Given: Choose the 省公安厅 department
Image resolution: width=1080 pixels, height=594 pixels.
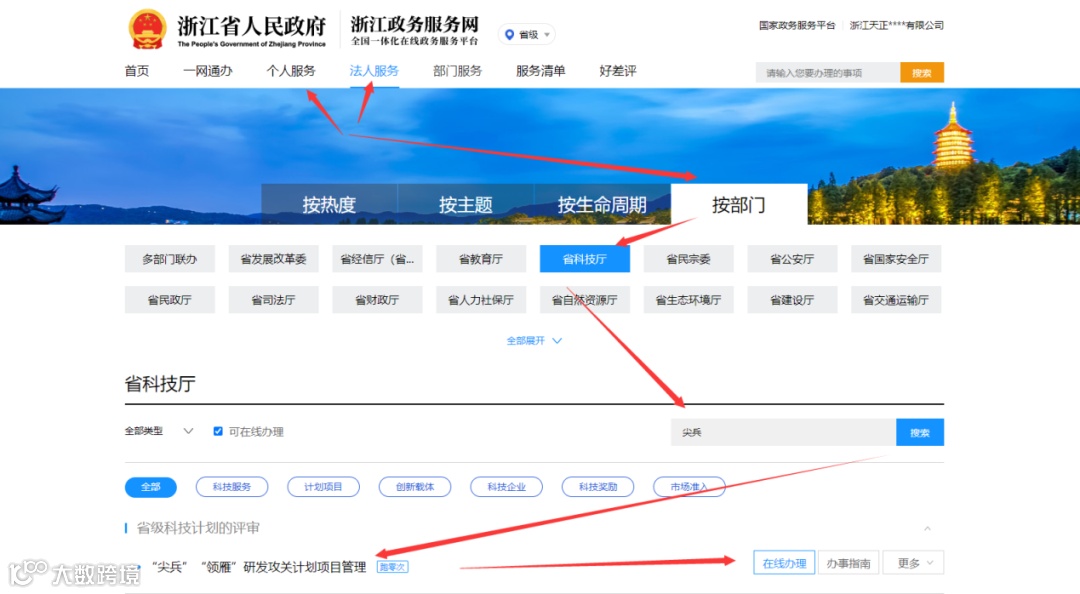Looking at the screenshot, I should [x=792, y=259].
